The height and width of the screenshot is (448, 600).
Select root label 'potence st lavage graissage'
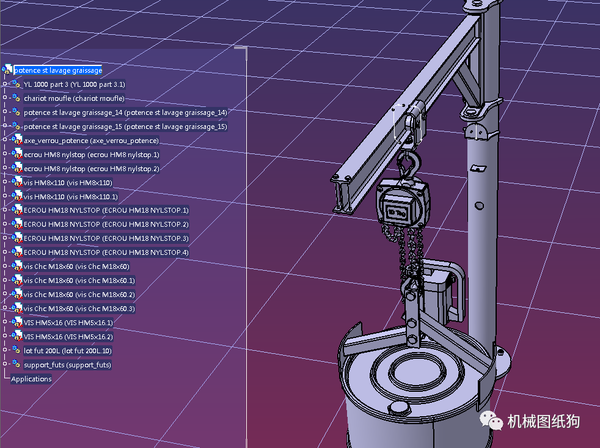[58, 70]
